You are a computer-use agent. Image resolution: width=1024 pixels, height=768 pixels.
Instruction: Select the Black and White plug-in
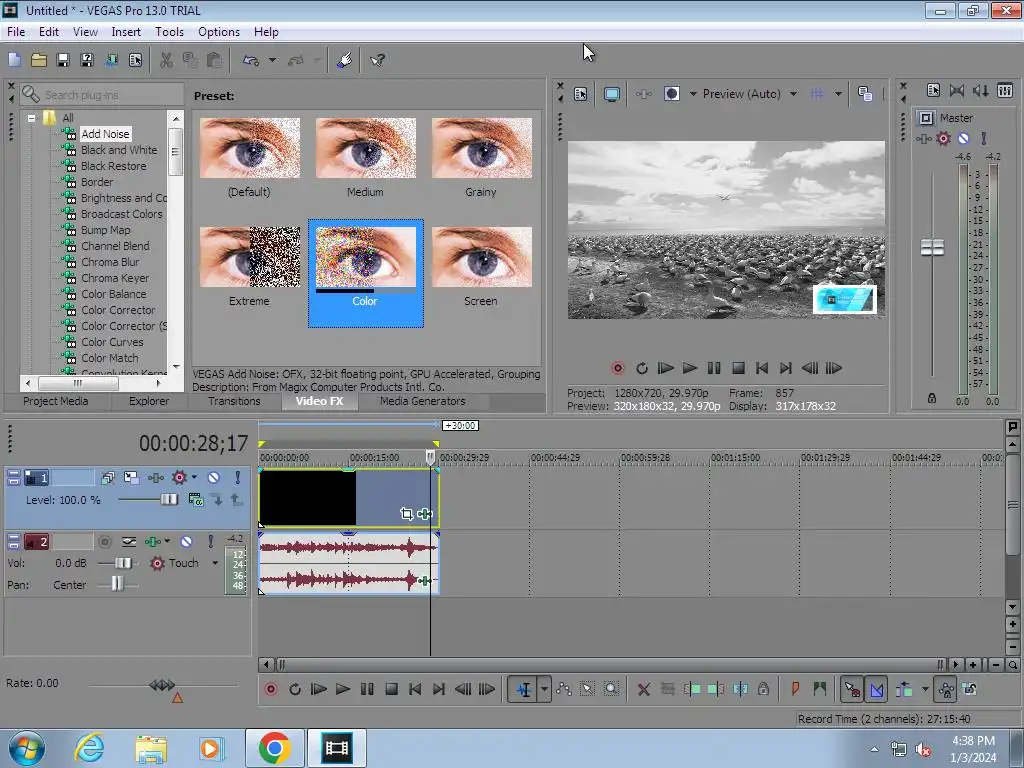tap(119, 150)
